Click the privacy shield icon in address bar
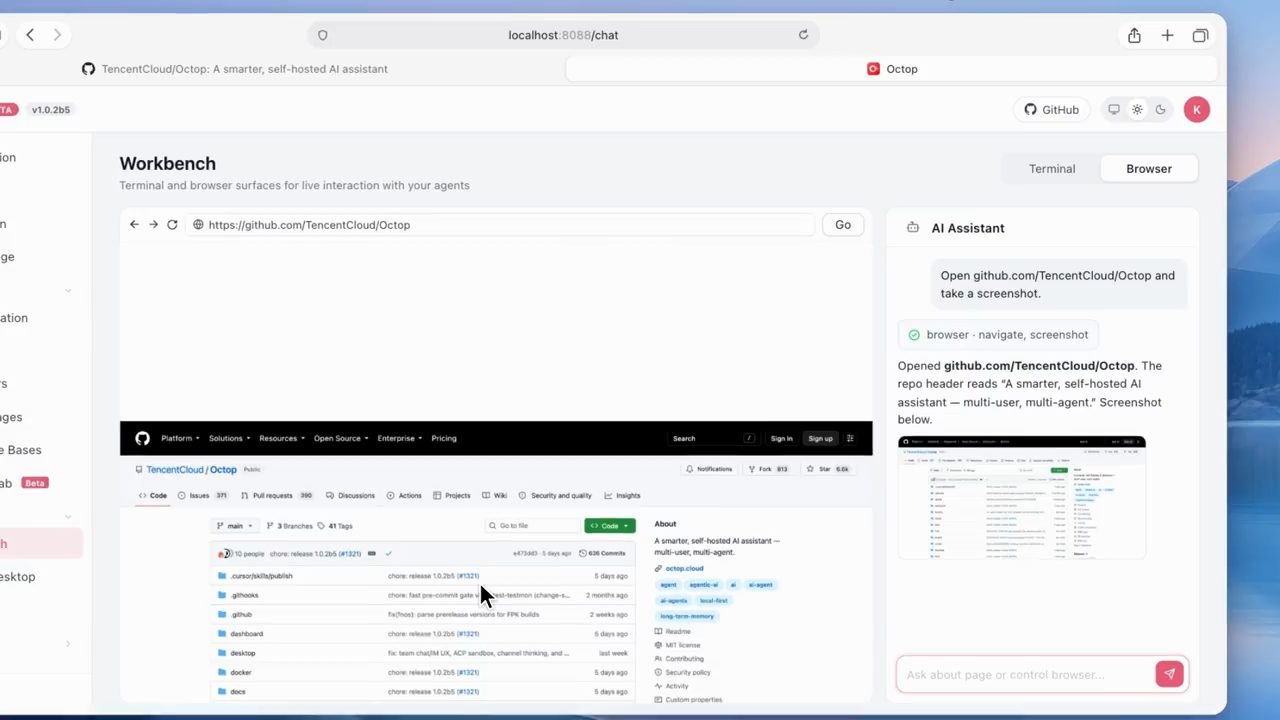This screenshot has width=1280, height=720. tap(322, 35)
